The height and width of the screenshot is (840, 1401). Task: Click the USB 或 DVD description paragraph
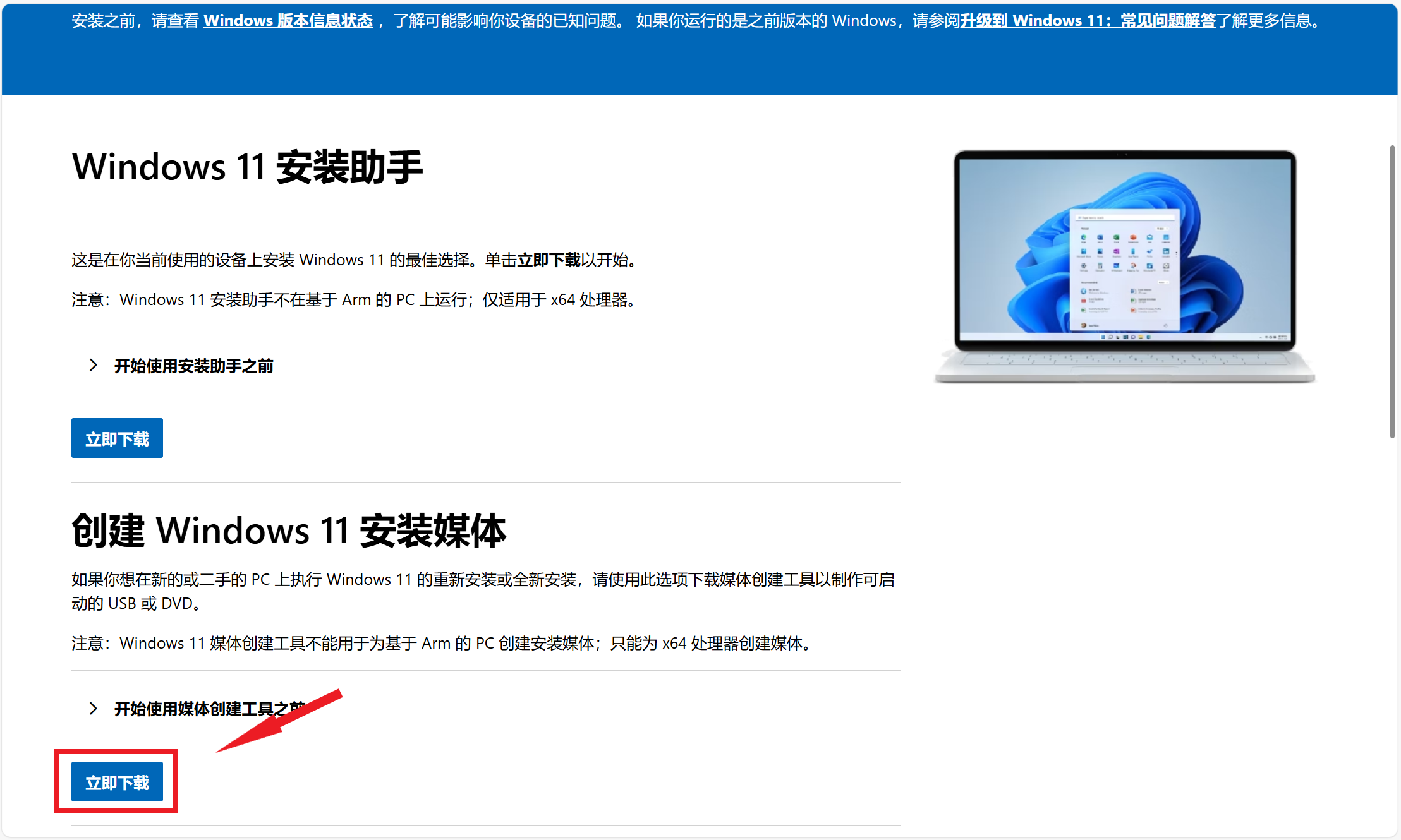483,591
